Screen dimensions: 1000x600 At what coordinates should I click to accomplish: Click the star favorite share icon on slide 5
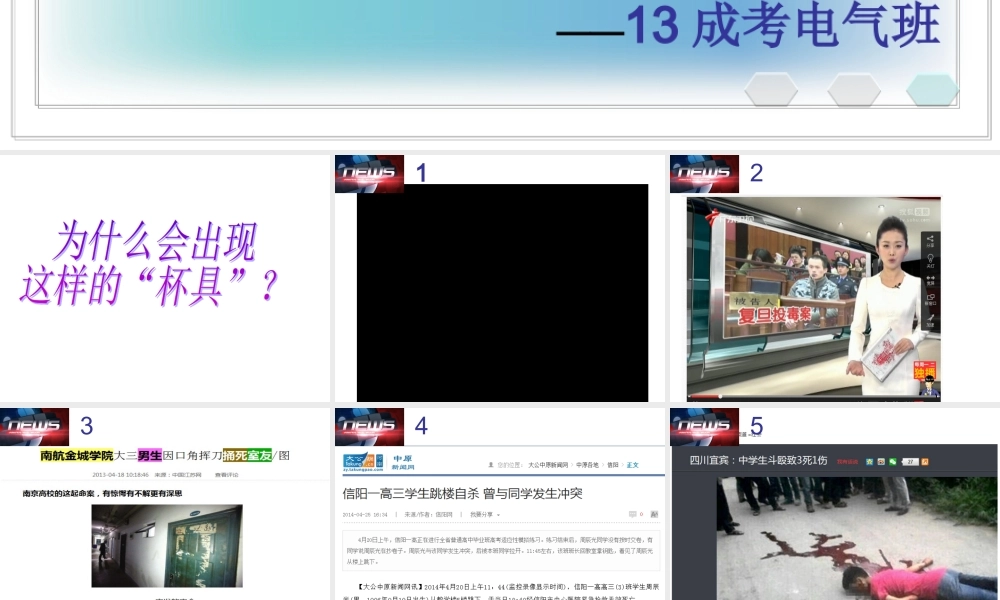click(869, 462)
